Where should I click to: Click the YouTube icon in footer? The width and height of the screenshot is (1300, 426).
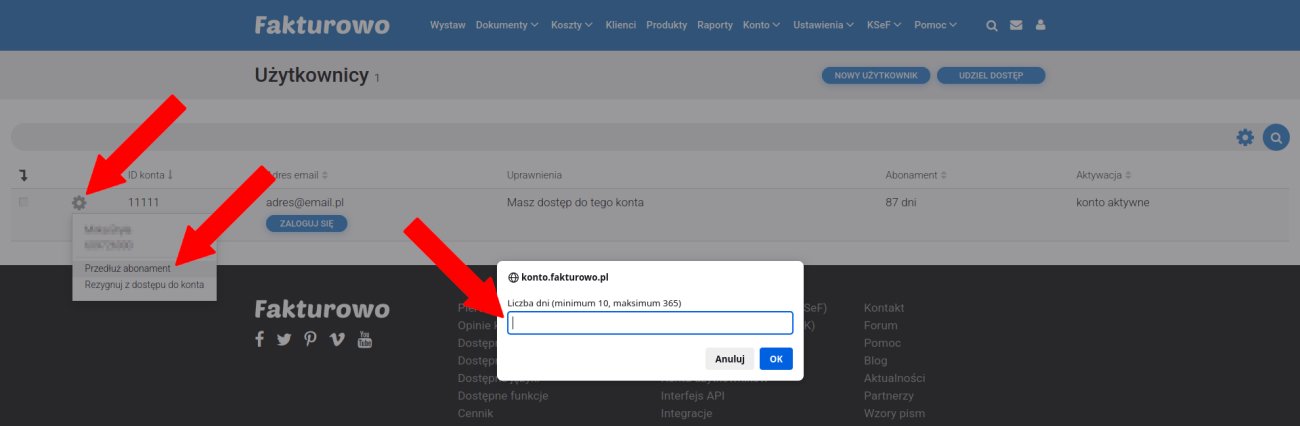[x=365, y=339]
